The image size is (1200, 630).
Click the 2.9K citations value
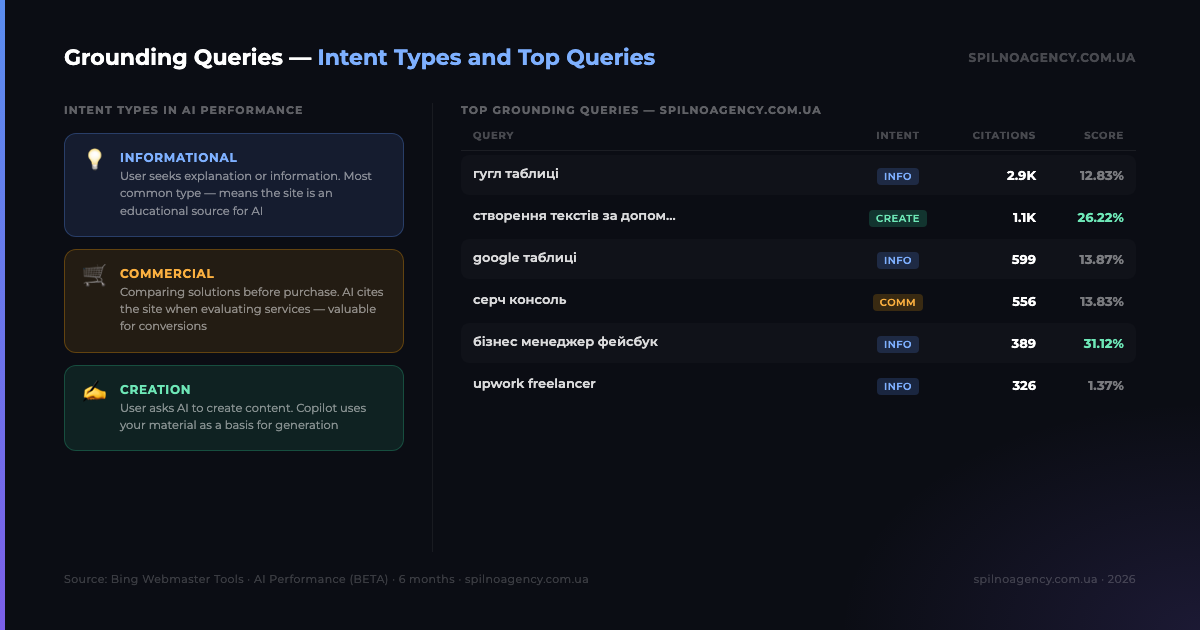tap(1021, 176)
